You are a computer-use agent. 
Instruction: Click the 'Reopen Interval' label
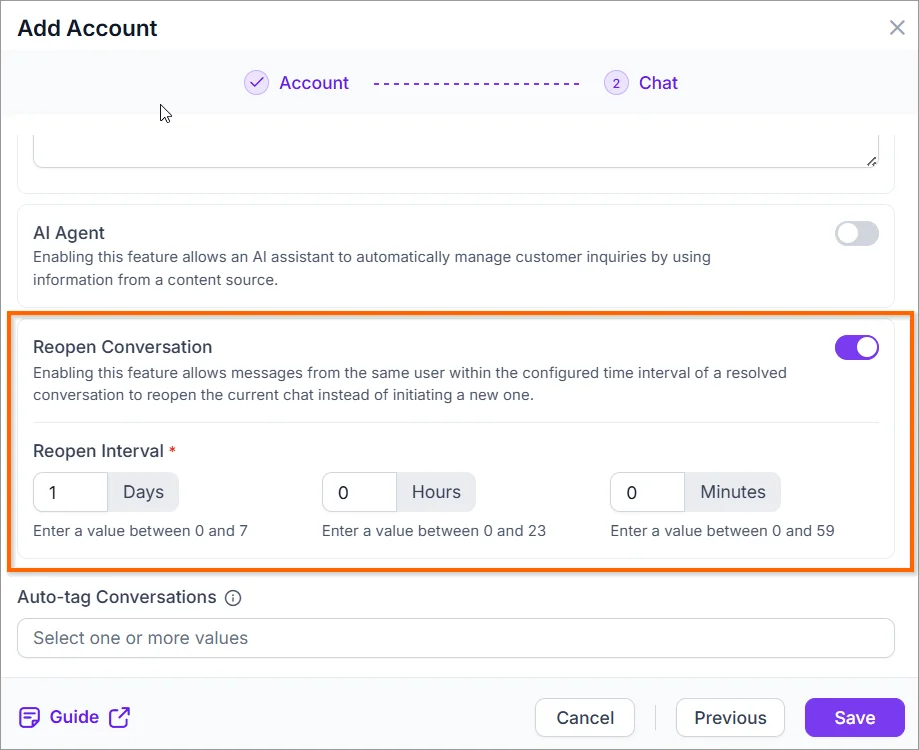pos(98,451)
